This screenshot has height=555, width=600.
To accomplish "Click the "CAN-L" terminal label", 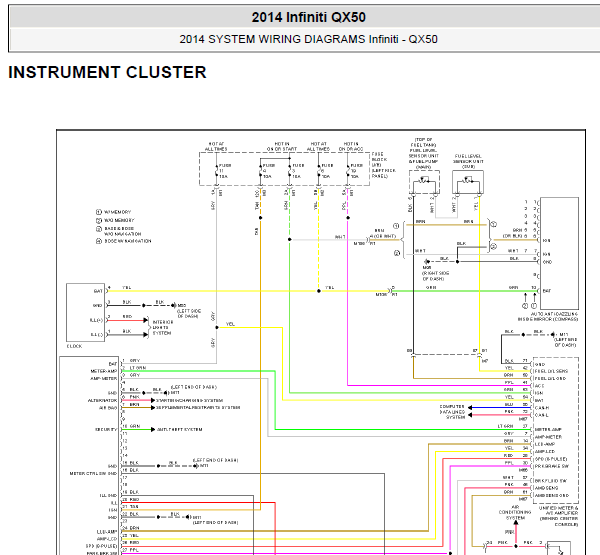I will click(541, 415).
